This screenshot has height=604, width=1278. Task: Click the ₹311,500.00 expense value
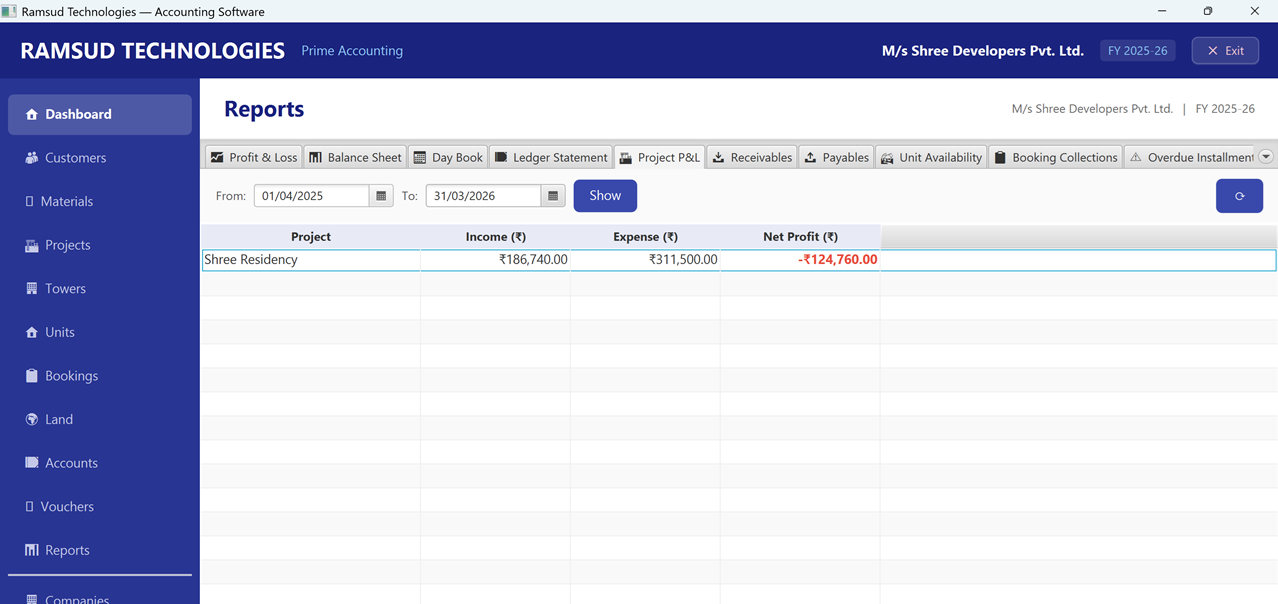tap(683, 260)
